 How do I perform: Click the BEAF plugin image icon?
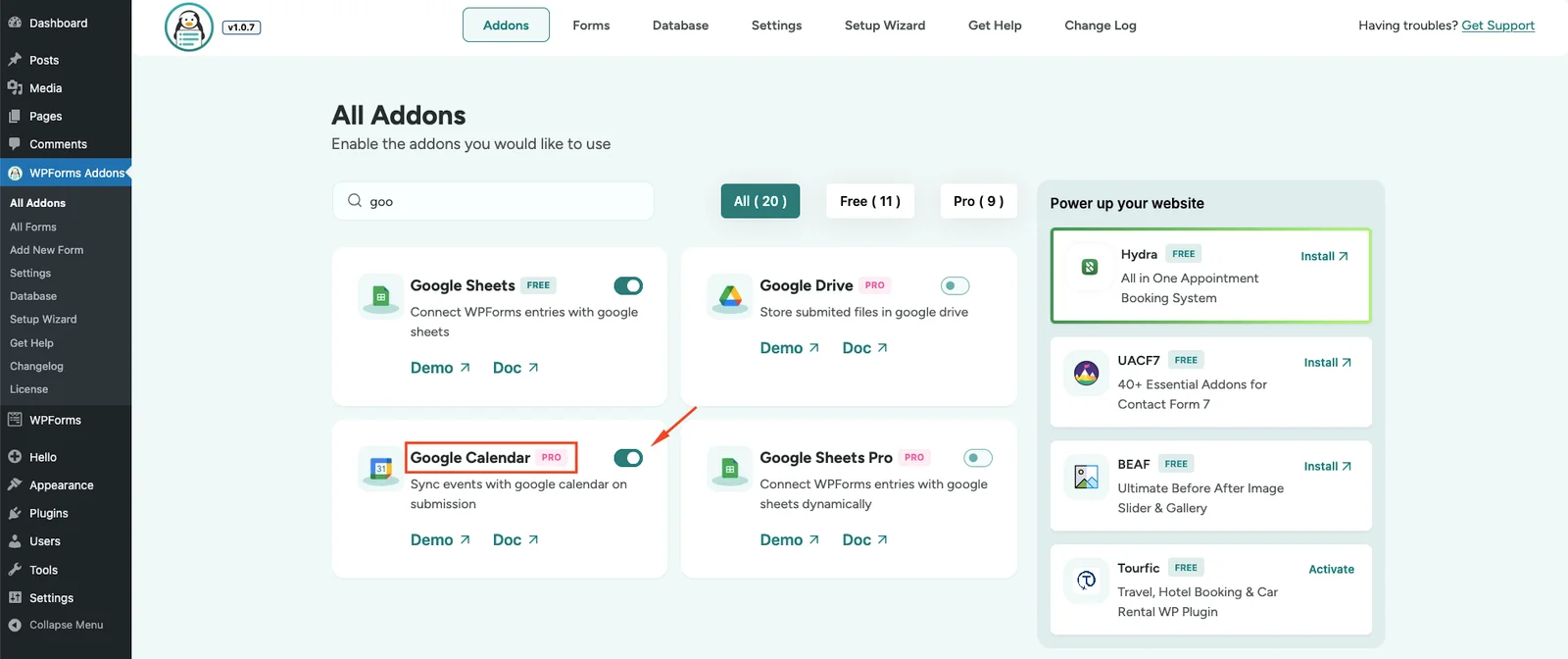click(x=1086, y=477)
